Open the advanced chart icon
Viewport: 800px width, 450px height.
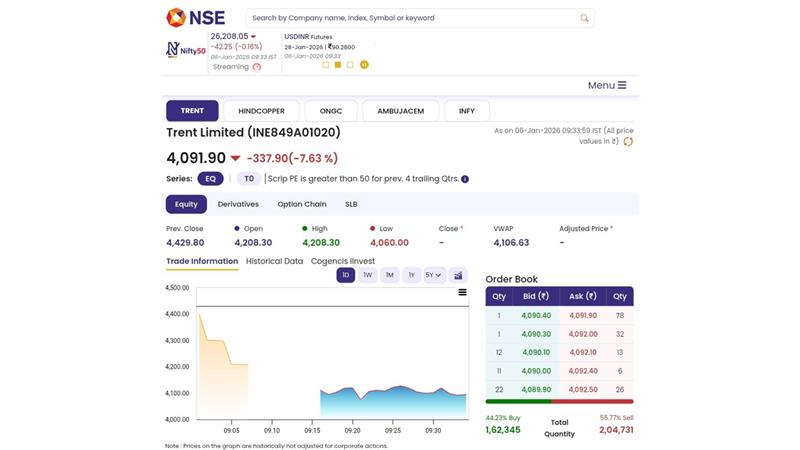[458, 275]
